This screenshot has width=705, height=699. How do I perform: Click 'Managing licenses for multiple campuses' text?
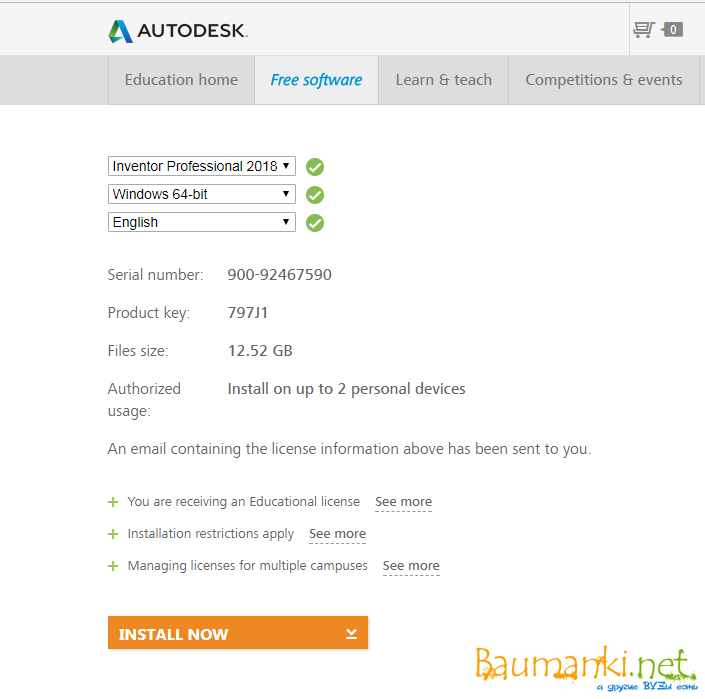(247, 565)
